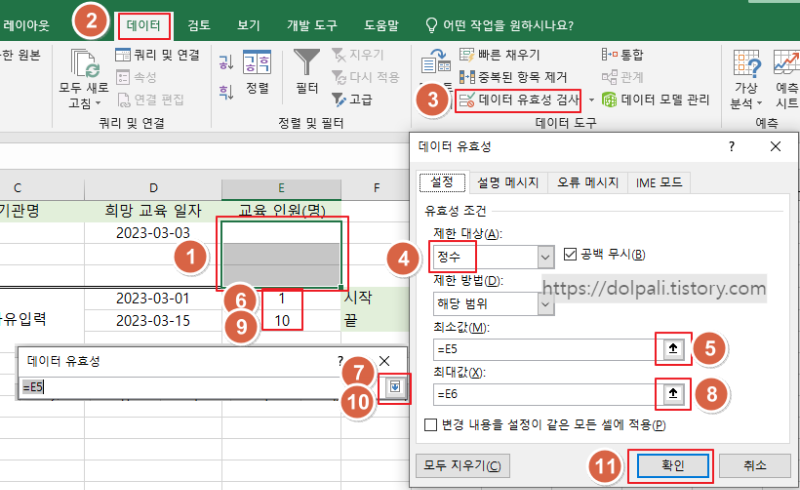Open the 보기 ribbon tab
This screenshot has width=800, height=490.
pyautogui.click(x=248, y=26)
